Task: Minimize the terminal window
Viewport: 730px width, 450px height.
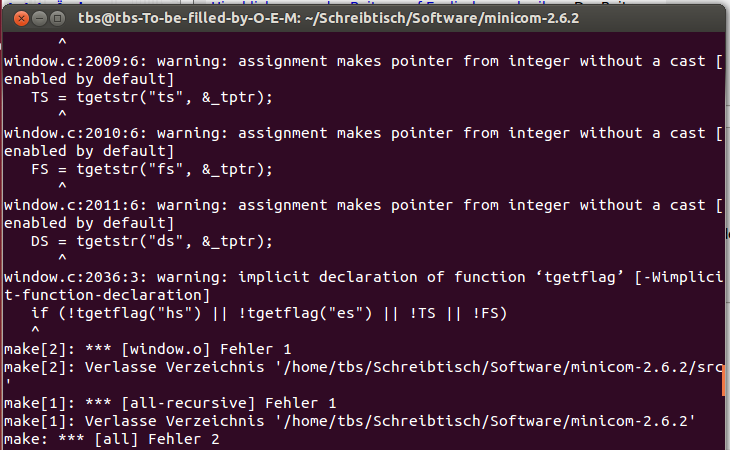Action: [40, 19]
